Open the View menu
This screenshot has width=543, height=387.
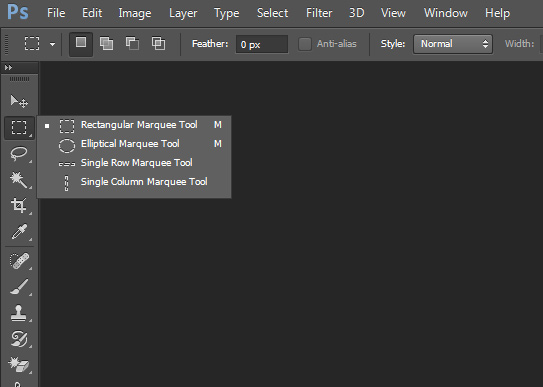point(393,13)
